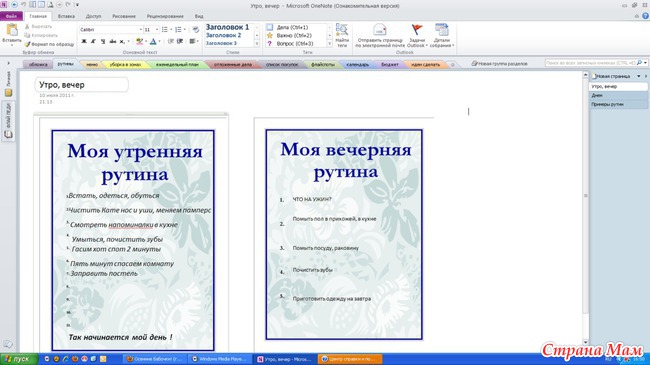650x365 pixels.
Task: Click Новая страница button
Action: coord(612,76)
